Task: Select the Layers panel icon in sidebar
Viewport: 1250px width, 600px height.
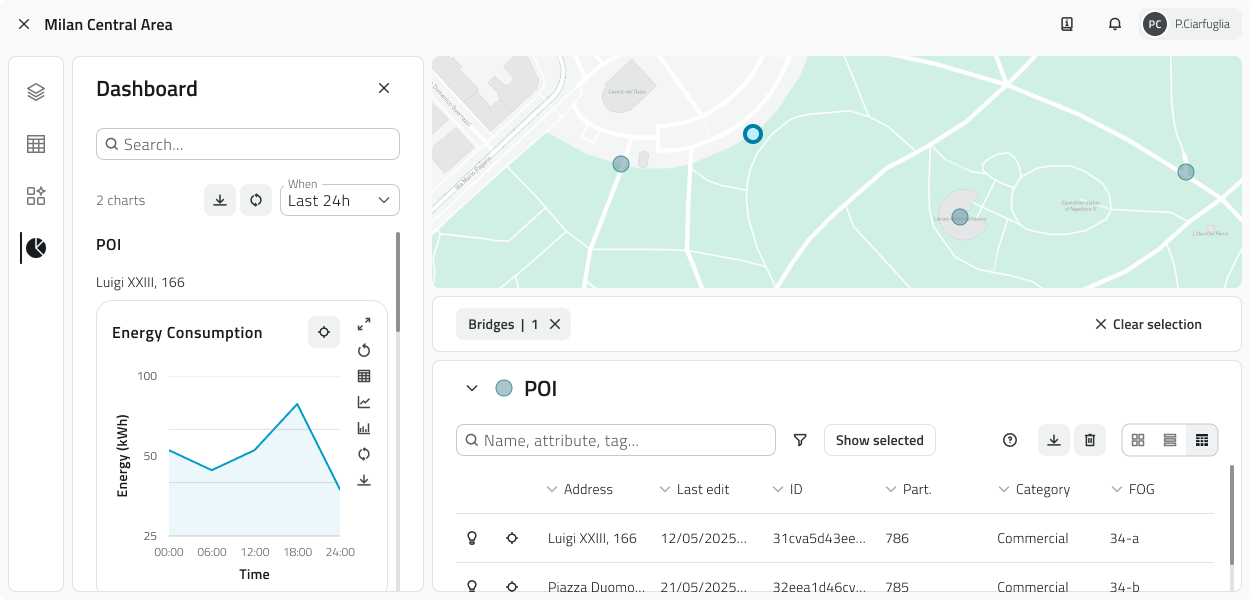Action: [36, 91]
